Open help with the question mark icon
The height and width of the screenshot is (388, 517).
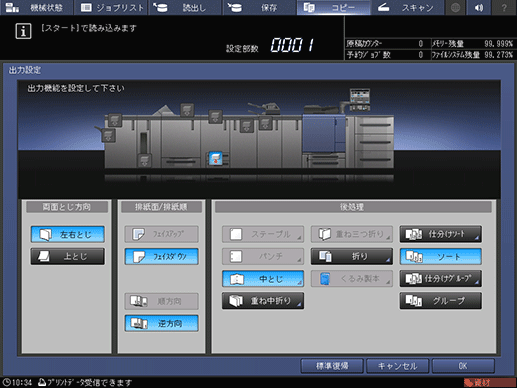pos(504,7)
